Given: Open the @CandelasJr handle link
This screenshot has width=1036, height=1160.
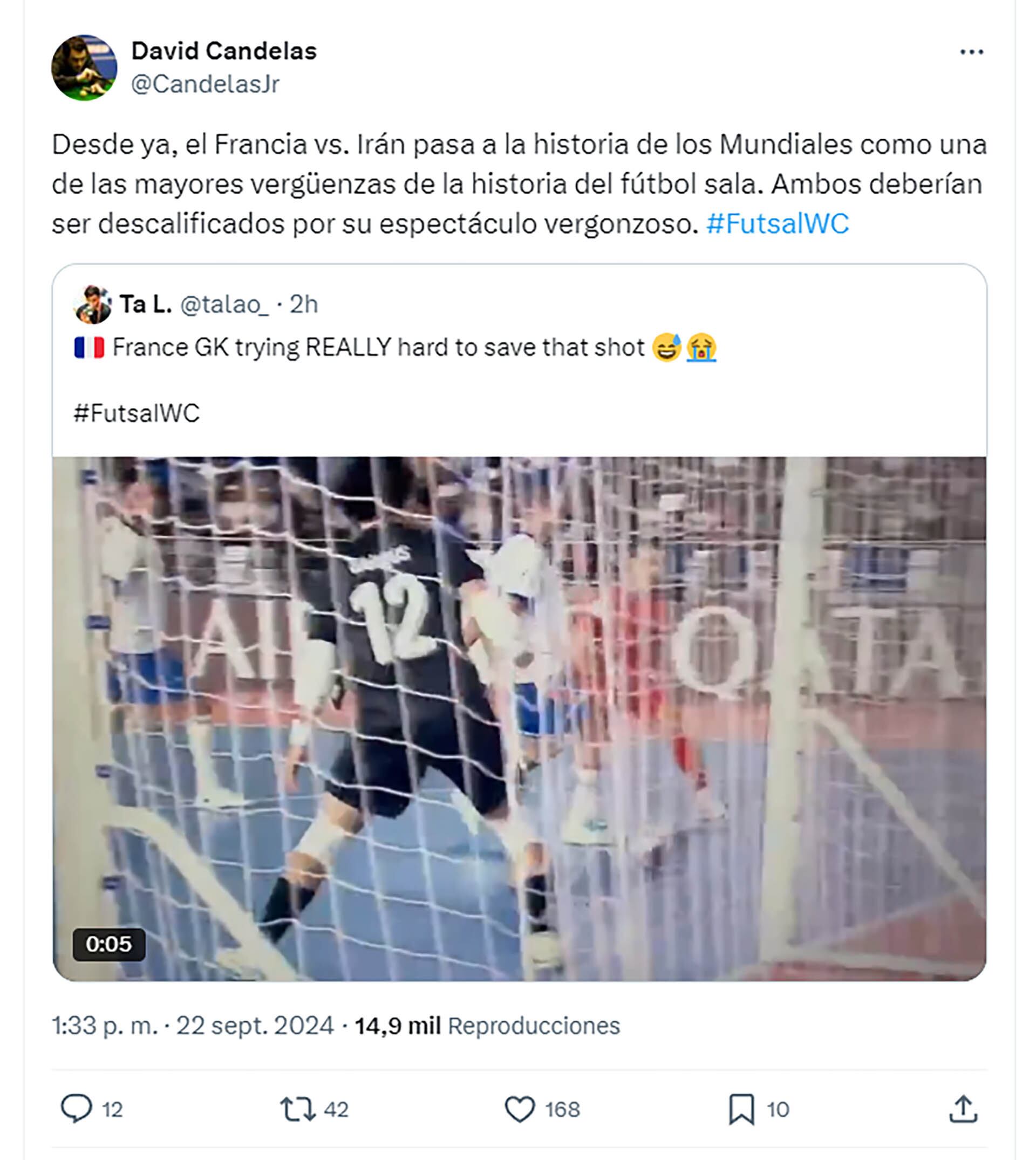Looking at the screenshot, I should pyautogui.click(x=205, y=84).
